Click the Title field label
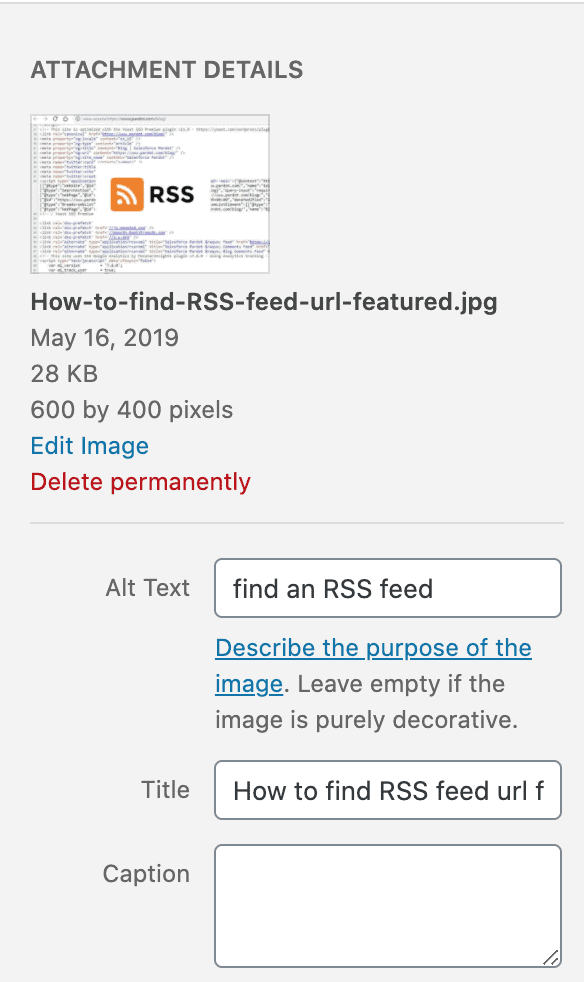Viewport: 584px width, 982px height. [165, 790]
